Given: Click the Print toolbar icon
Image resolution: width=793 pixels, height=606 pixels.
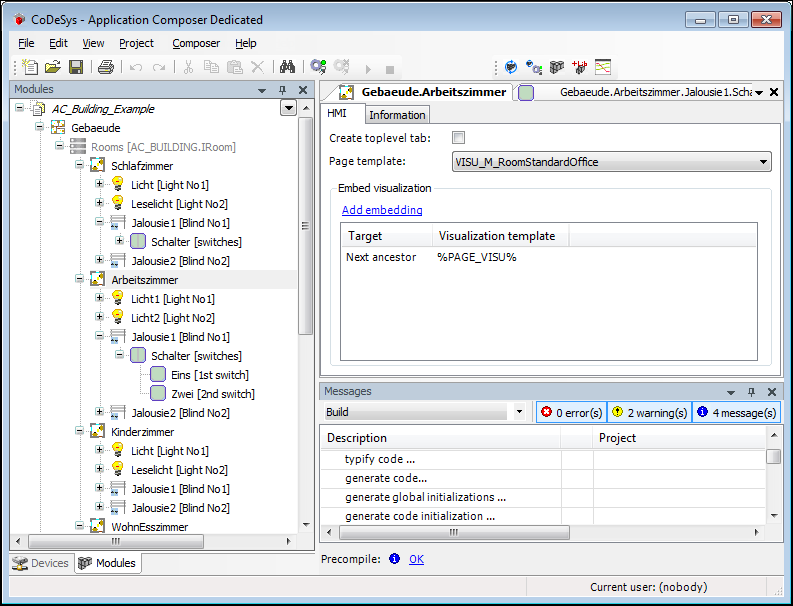Looking at the screenshot, I should pos(105,67).
